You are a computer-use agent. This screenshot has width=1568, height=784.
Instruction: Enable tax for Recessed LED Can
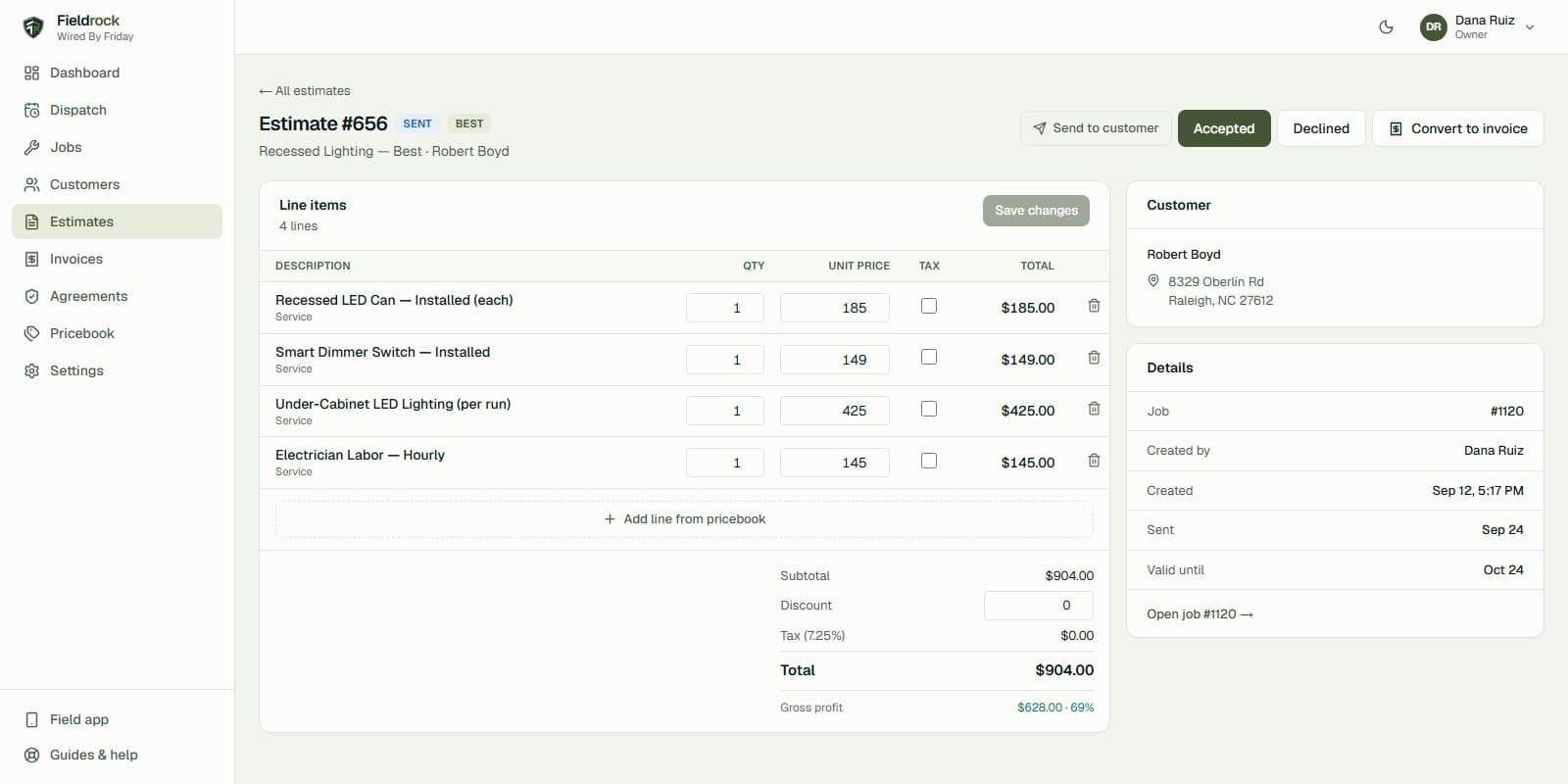[x=929, y=306]
